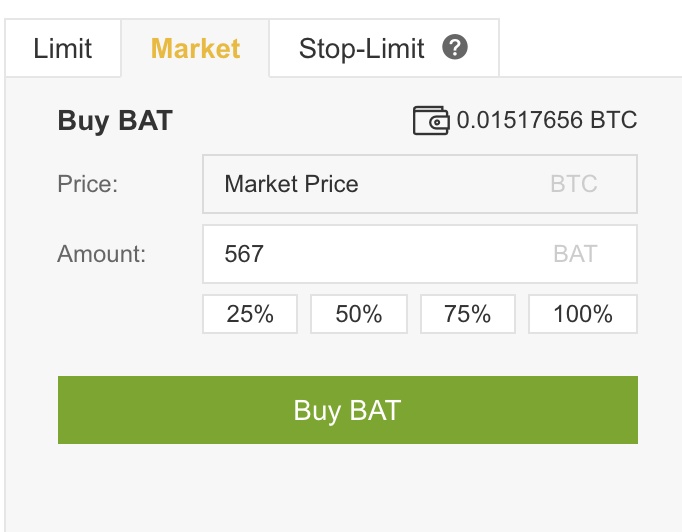Click the wallet icon beside the balance

[x=431, y=121]
